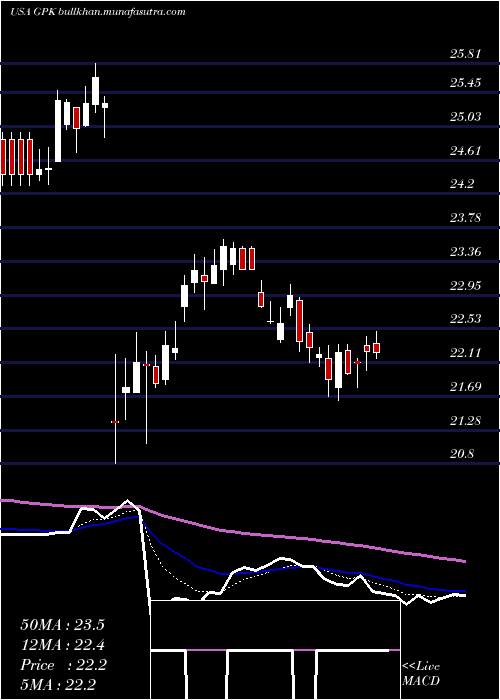500x700 pixels.
Task: Click the 20.8 price axis label
Action: (x=462, y=454)
